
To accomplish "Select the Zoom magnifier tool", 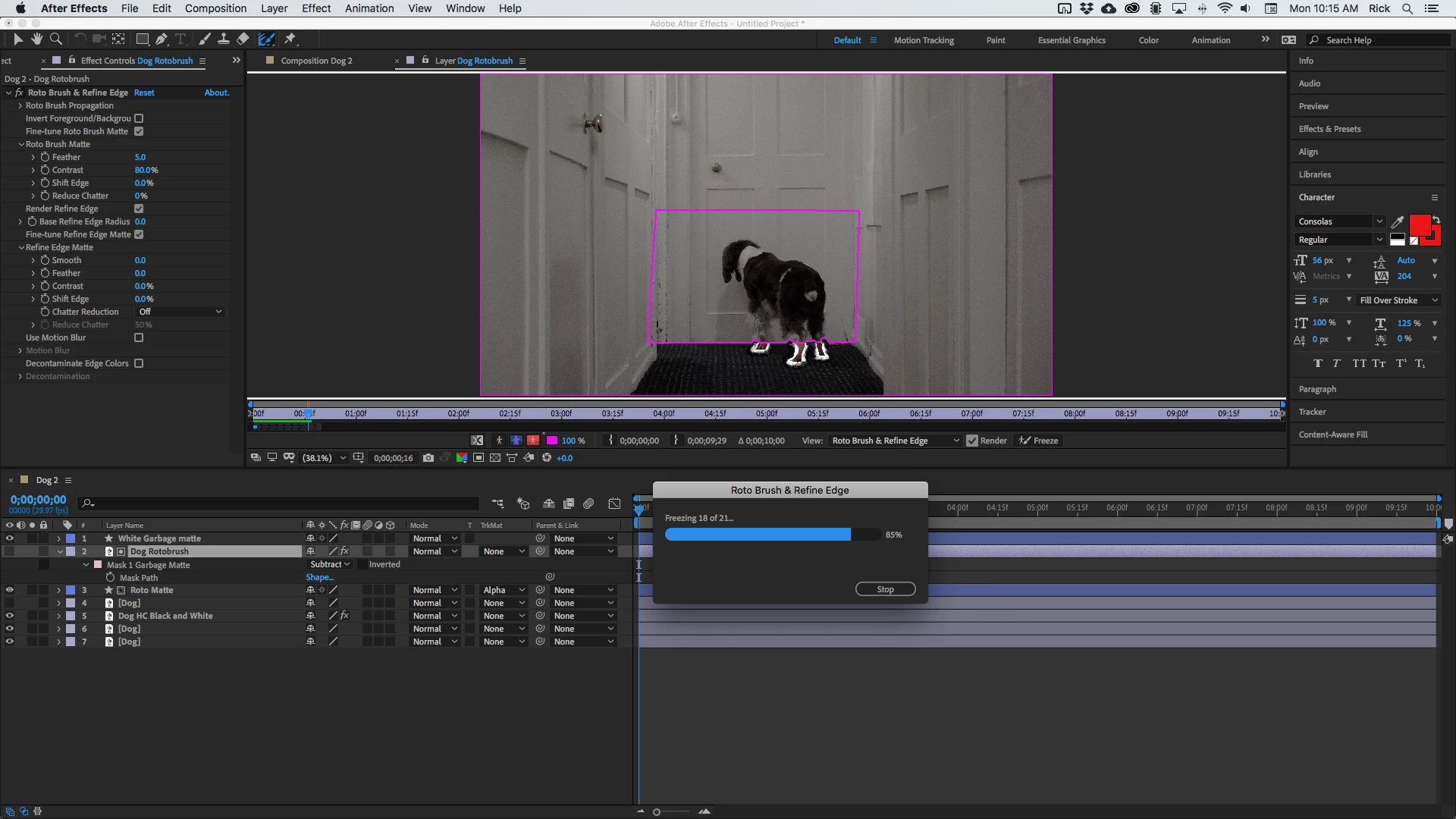I will pyautogui.click(x=55, y=39).
